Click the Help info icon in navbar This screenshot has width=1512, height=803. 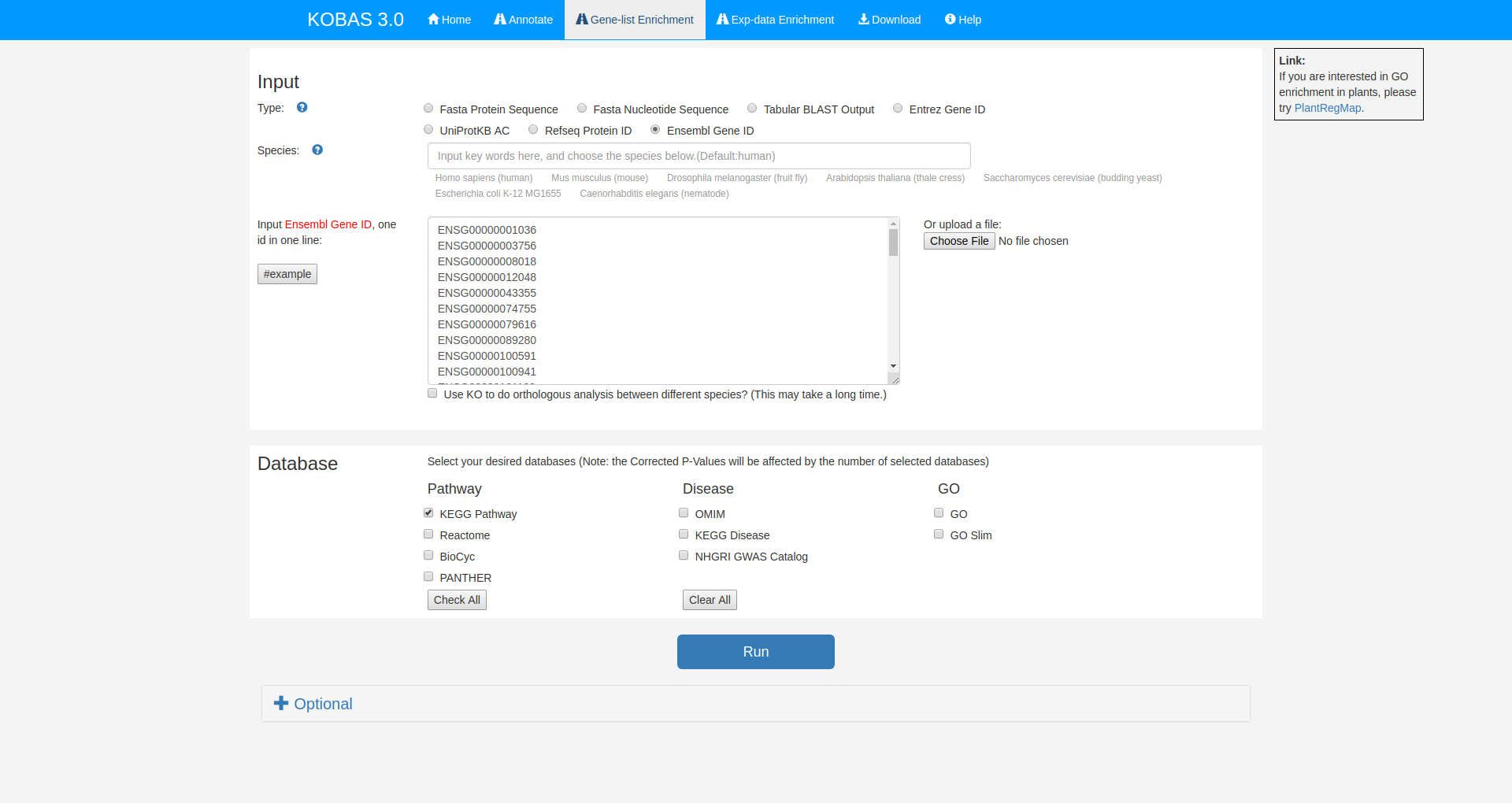pos(950,20)
